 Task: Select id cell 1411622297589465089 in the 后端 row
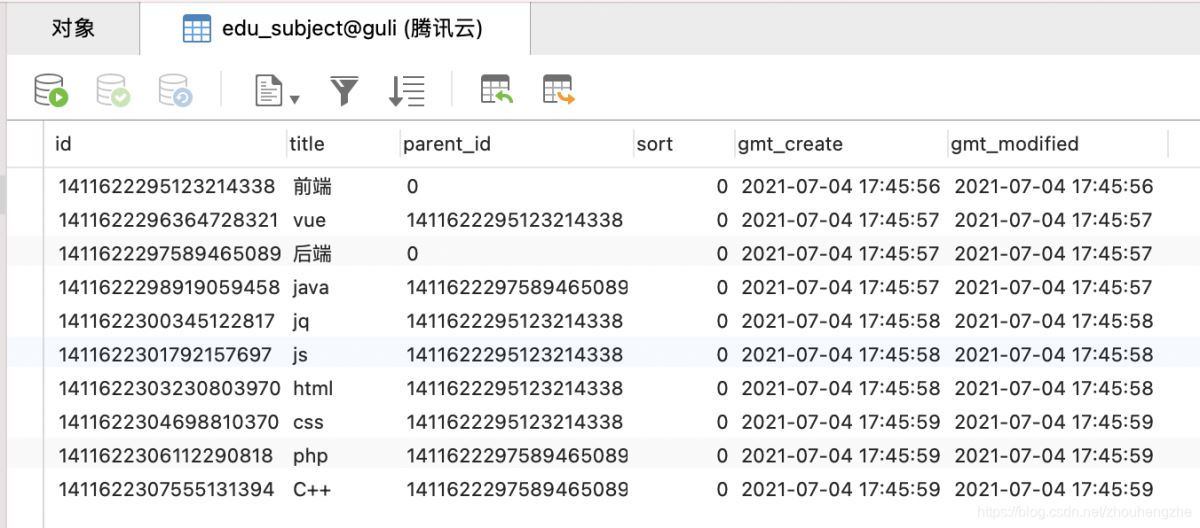pos(170,254)
